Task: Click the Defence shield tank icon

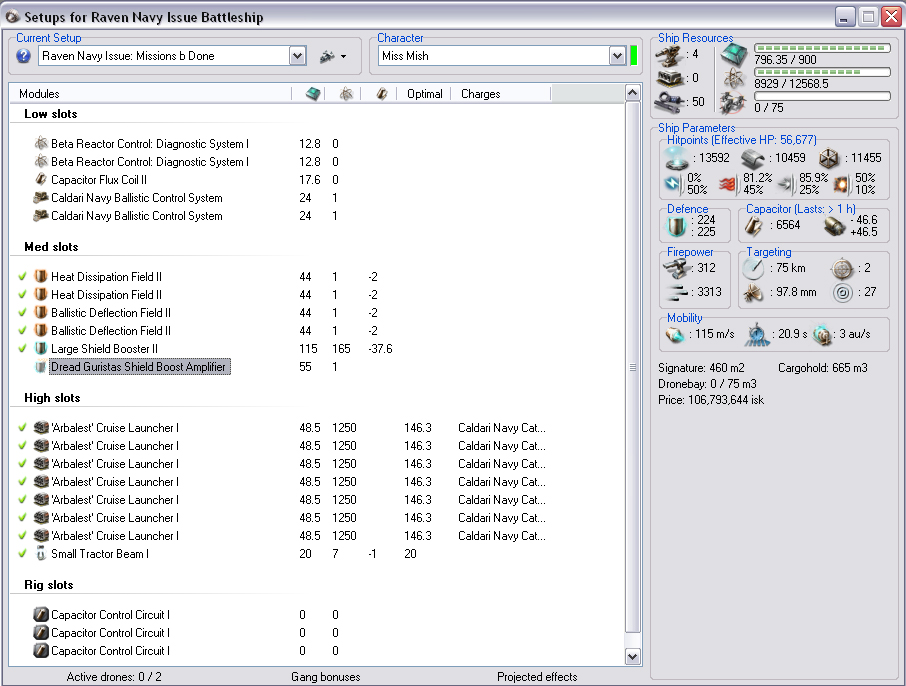Action: [675, 226]
